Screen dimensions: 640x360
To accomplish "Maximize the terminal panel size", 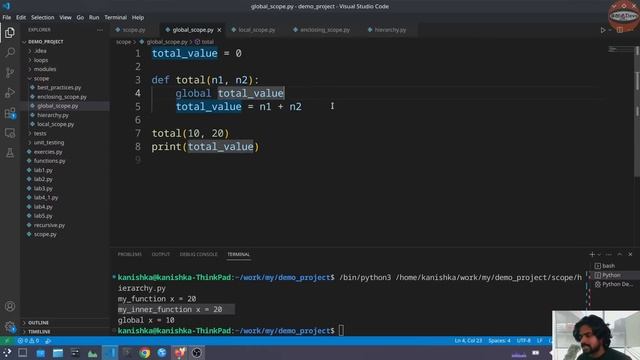I will (620, 254).
